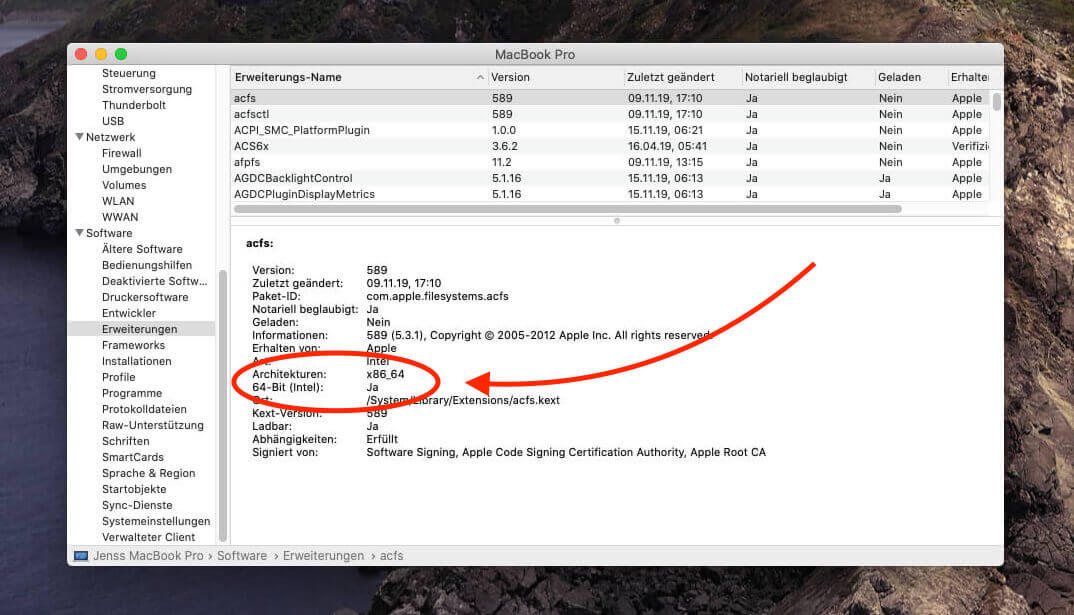Click the horizontal scrollbar of the extensions table
The width and height of the screenshot is (1074, 615).
pyautogui.click(x=568, y=209)
